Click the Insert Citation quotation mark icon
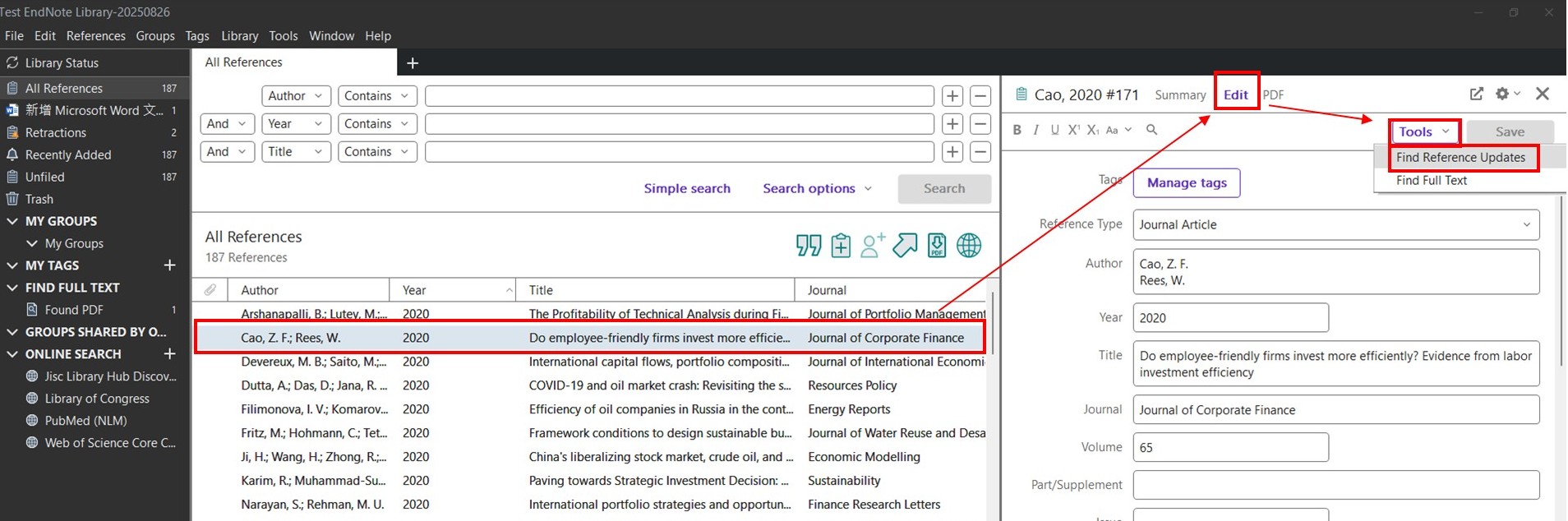The height and width of the screenshot is (521, 1568). pos(808,245)
